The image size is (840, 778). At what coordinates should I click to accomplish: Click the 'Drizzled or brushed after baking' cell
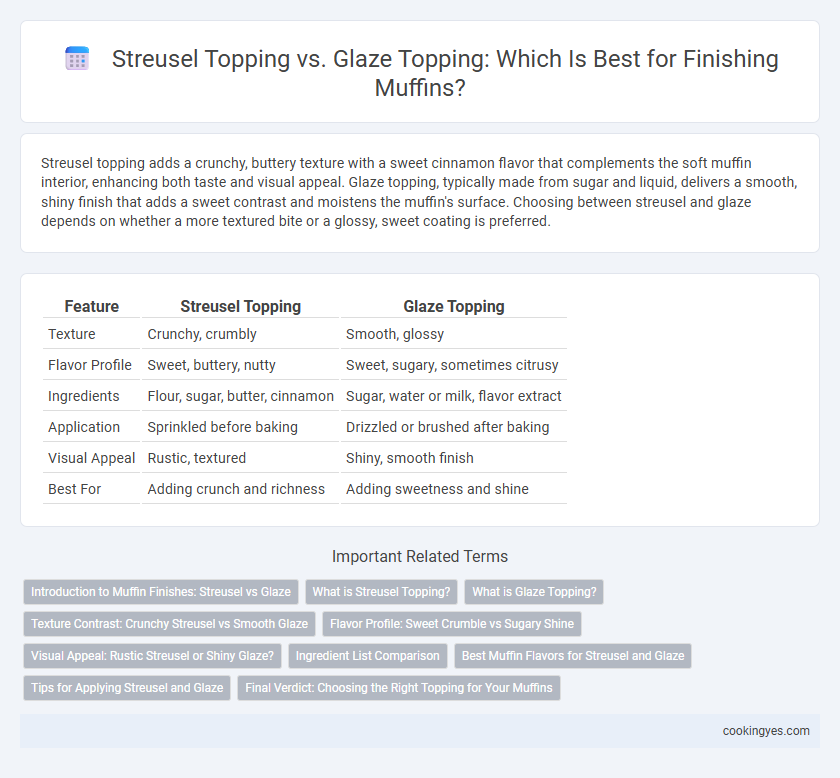(447, 427)
